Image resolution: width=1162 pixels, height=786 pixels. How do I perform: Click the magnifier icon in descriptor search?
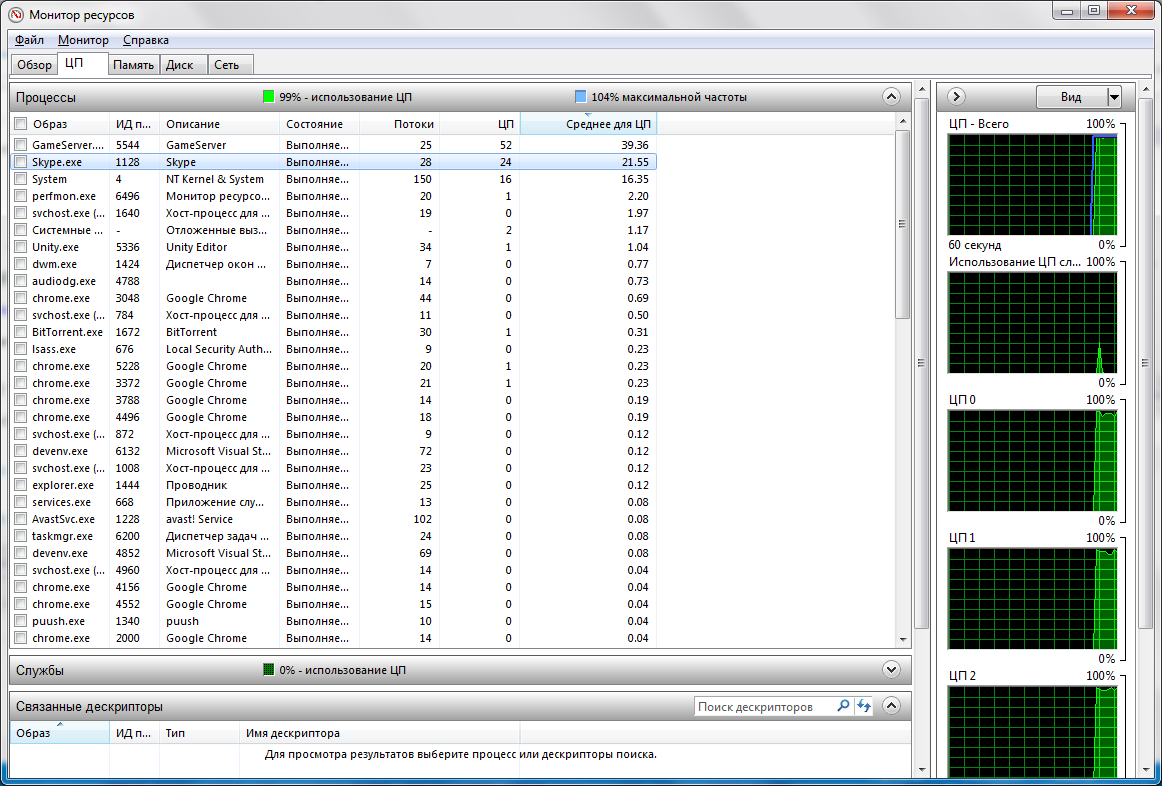pos(843,706)
